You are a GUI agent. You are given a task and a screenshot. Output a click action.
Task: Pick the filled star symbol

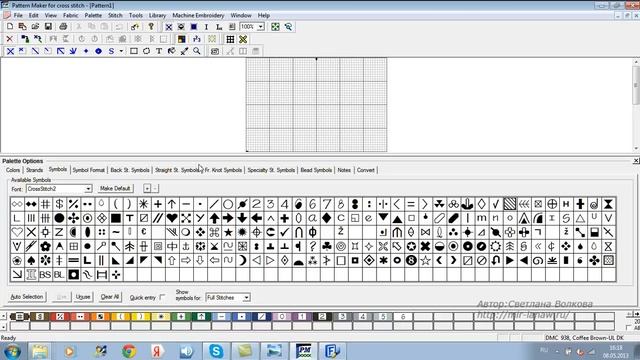[228, 232]
